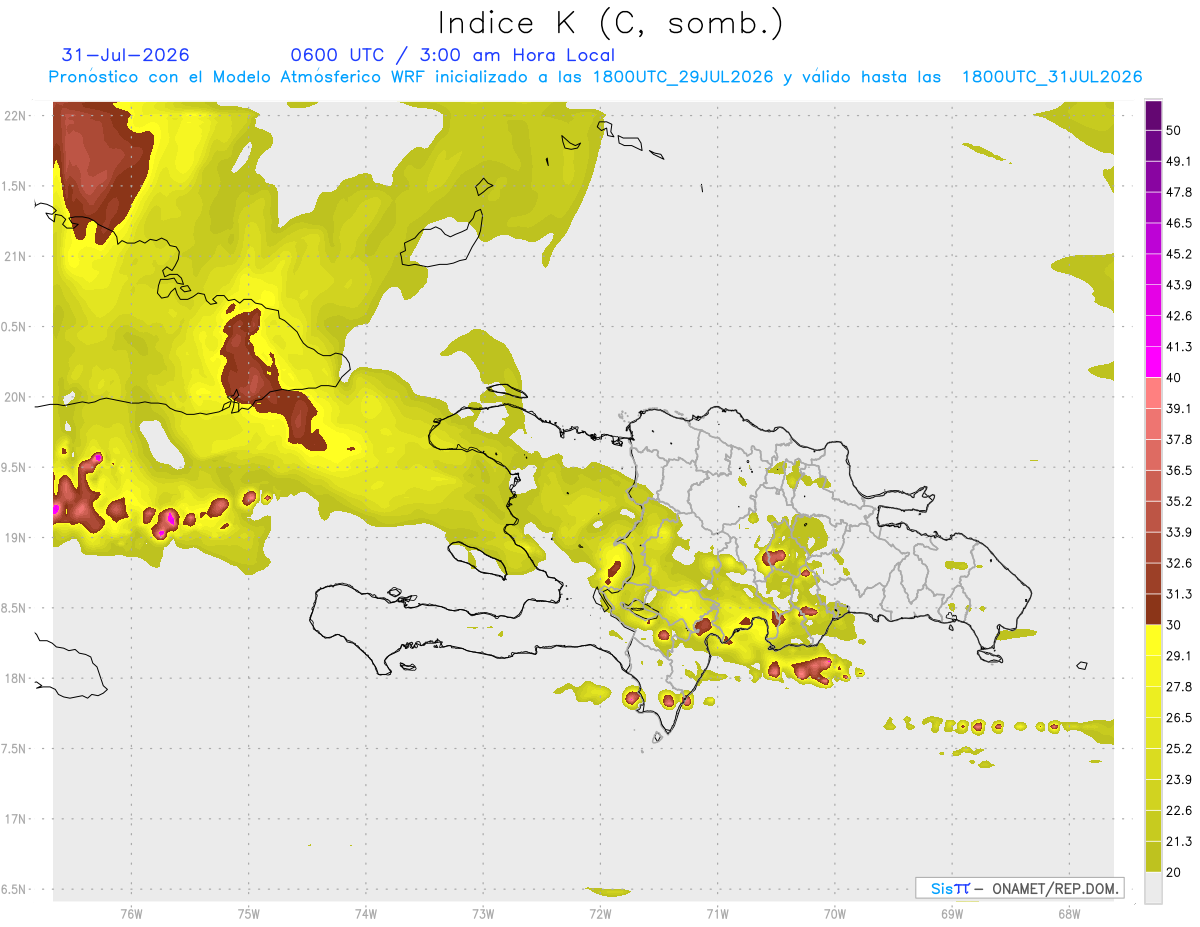Viewport: 1200px width, 927px height.
Task: Click the '45.2' color bar value
Action: 1179,254
